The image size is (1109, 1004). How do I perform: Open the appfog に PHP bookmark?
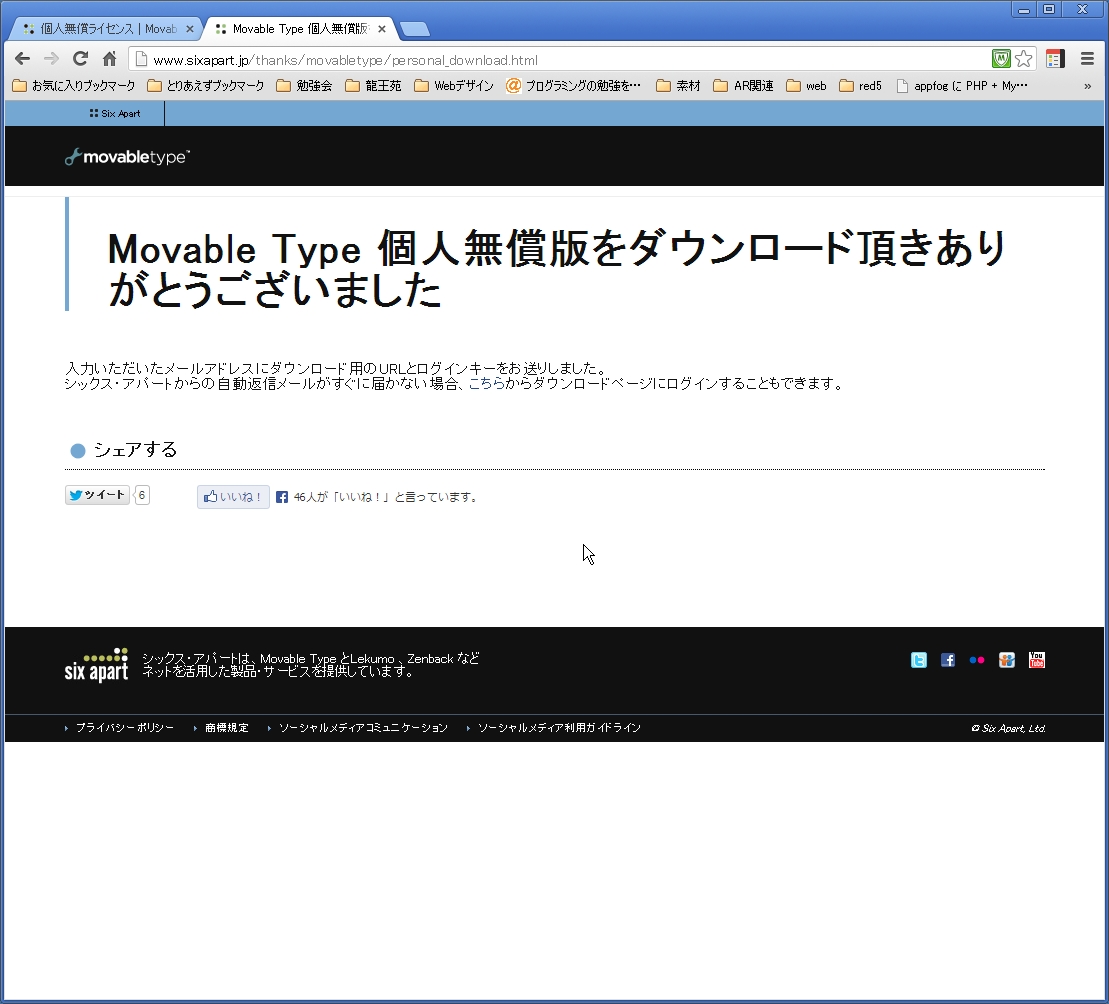click(x=962, y=86)
